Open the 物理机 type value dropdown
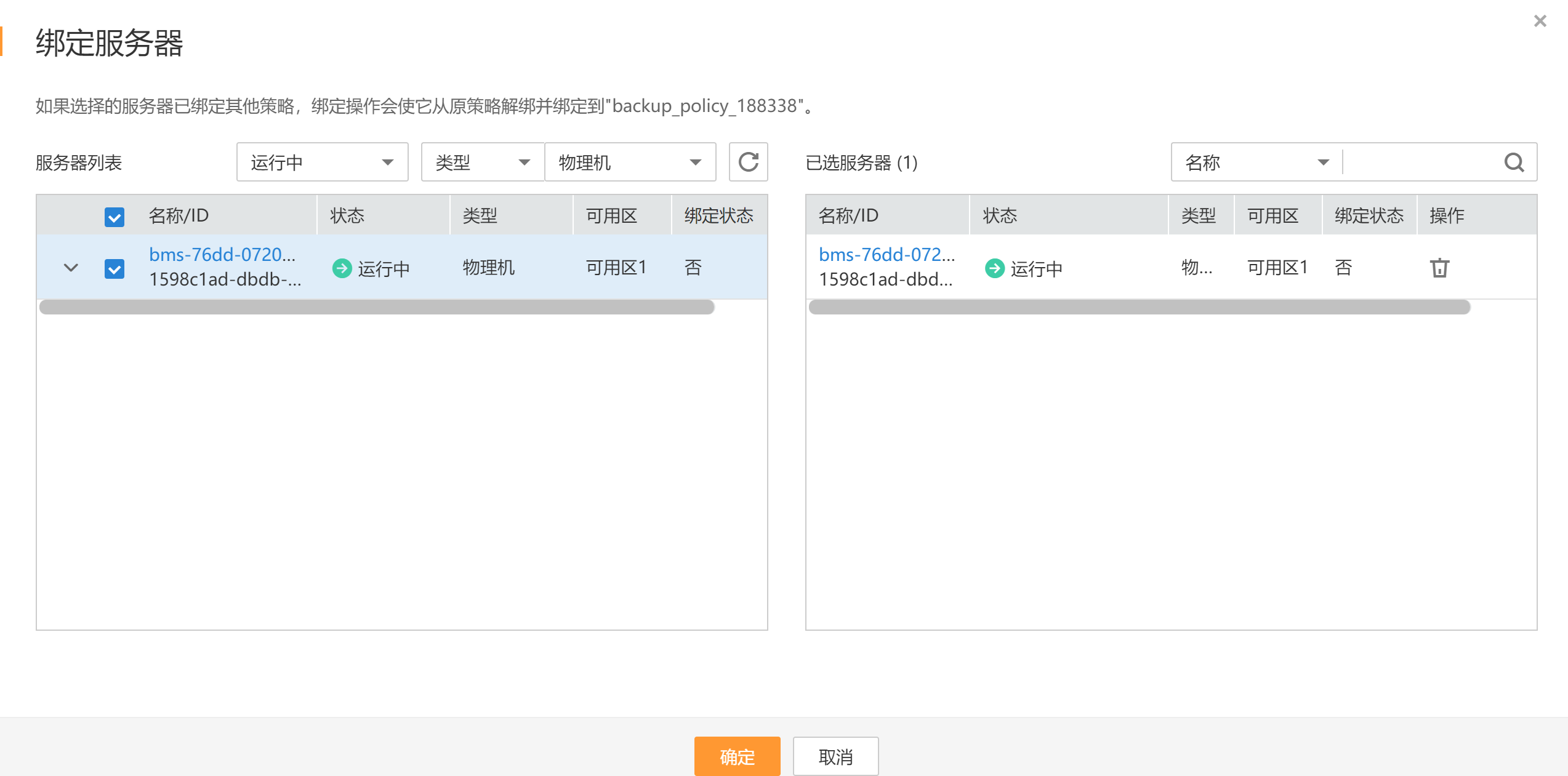This screenshot has height=776, width=1568. click(x=630, y=162)
